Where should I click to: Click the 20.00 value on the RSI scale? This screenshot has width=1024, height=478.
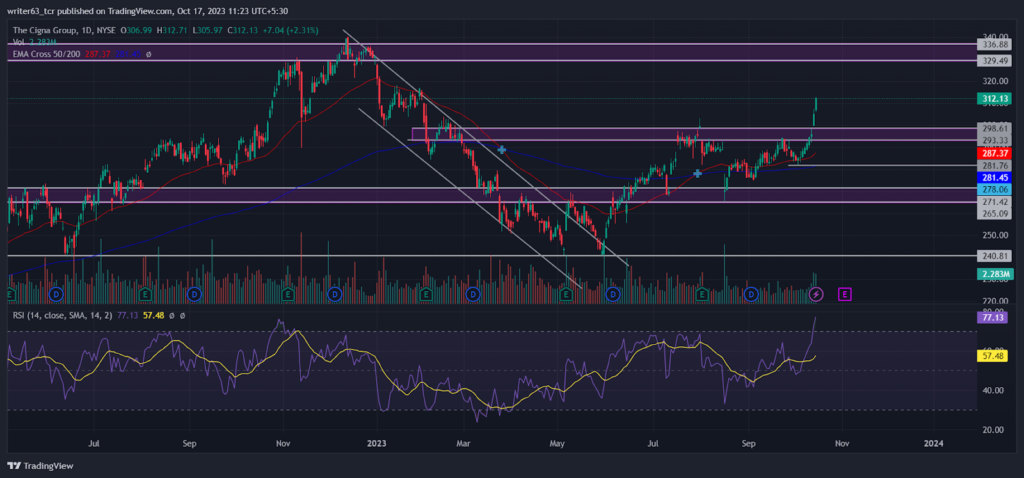pos(993,430)
